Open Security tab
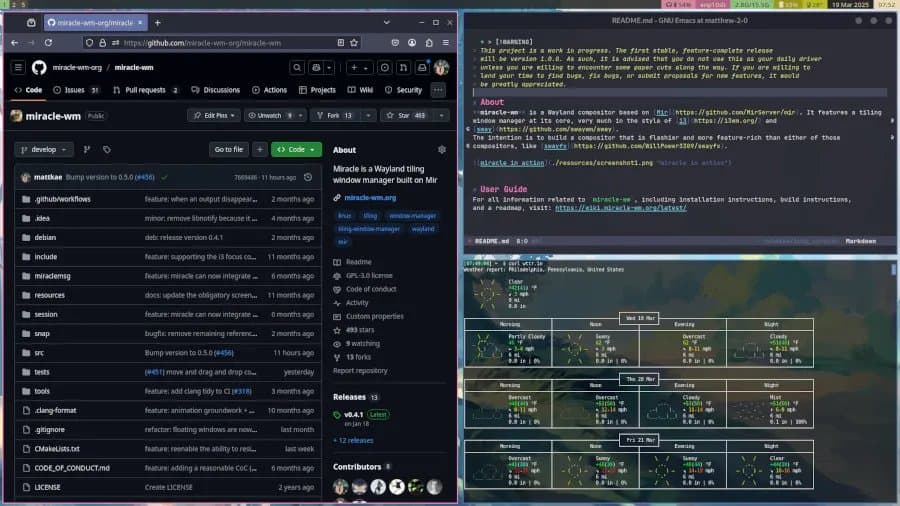This screenshot has height=506, width=900. pos(404,90)
